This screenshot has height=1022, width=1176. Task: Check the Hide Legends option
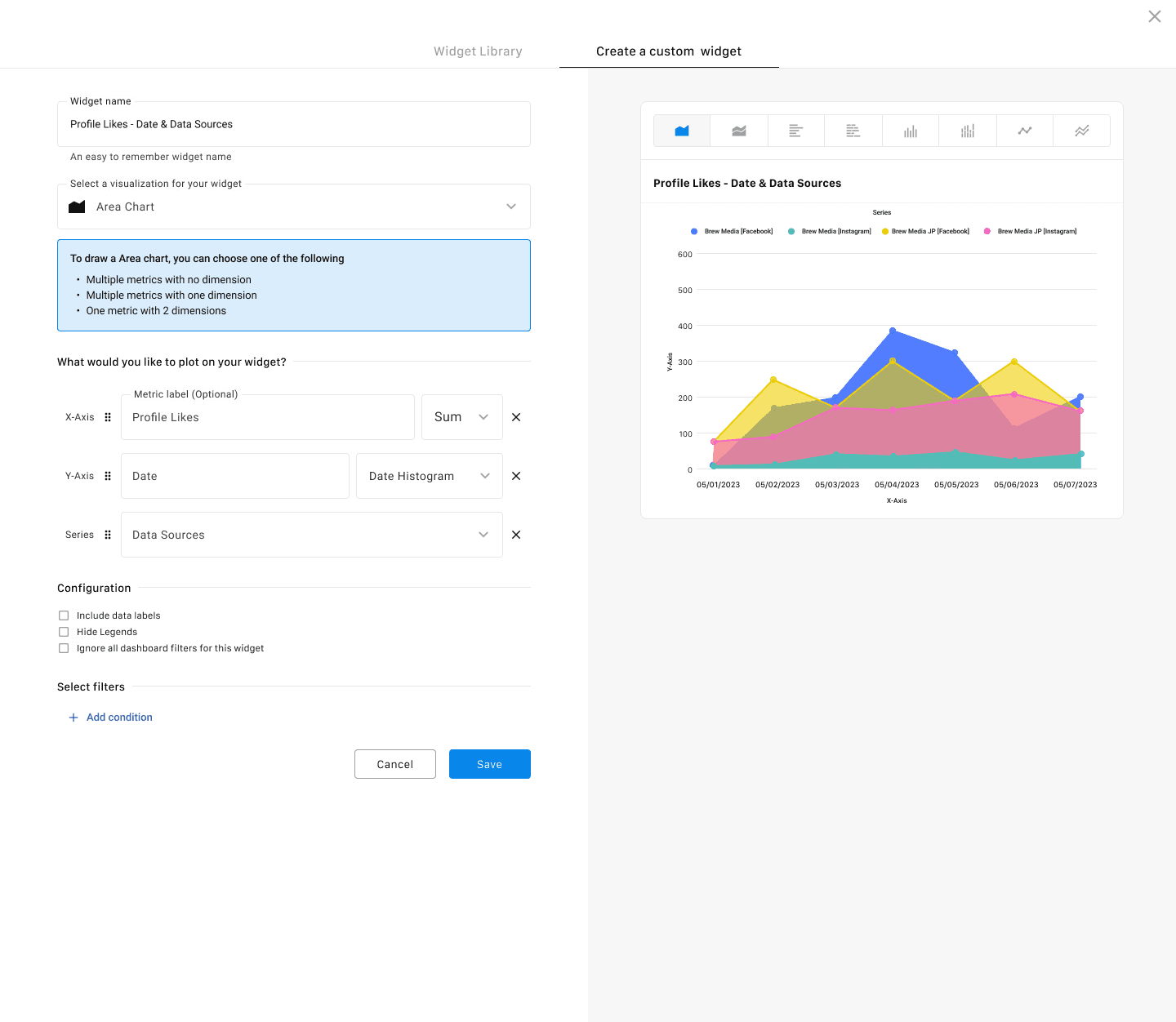tap(64, 632)
